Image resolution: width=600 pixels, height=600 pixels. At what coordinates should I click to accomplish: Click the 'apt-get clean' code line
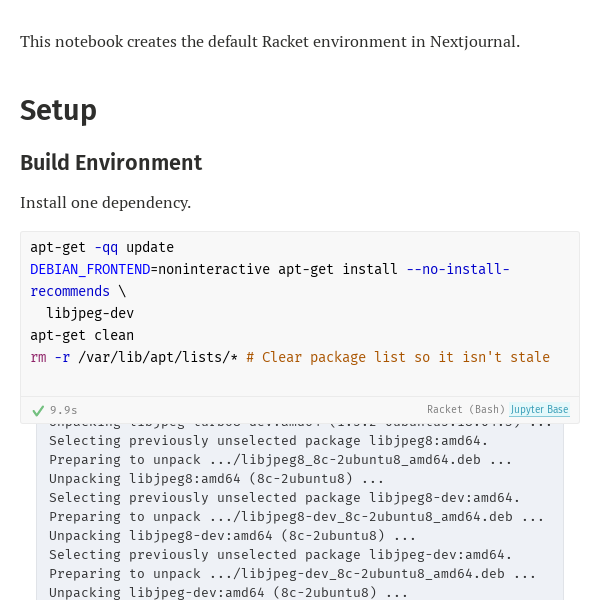(82, 336)
